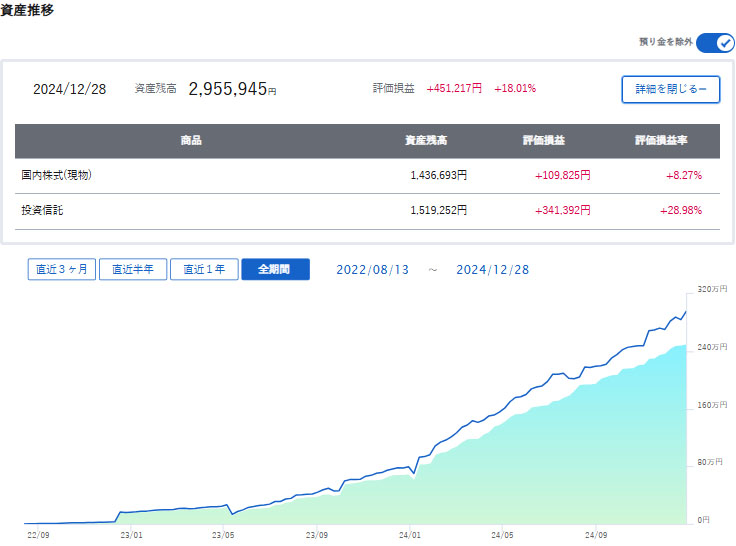Click the chart end date 2024/12/28
Viewport: 736px width, 546px height.
[x=492, y=270]
